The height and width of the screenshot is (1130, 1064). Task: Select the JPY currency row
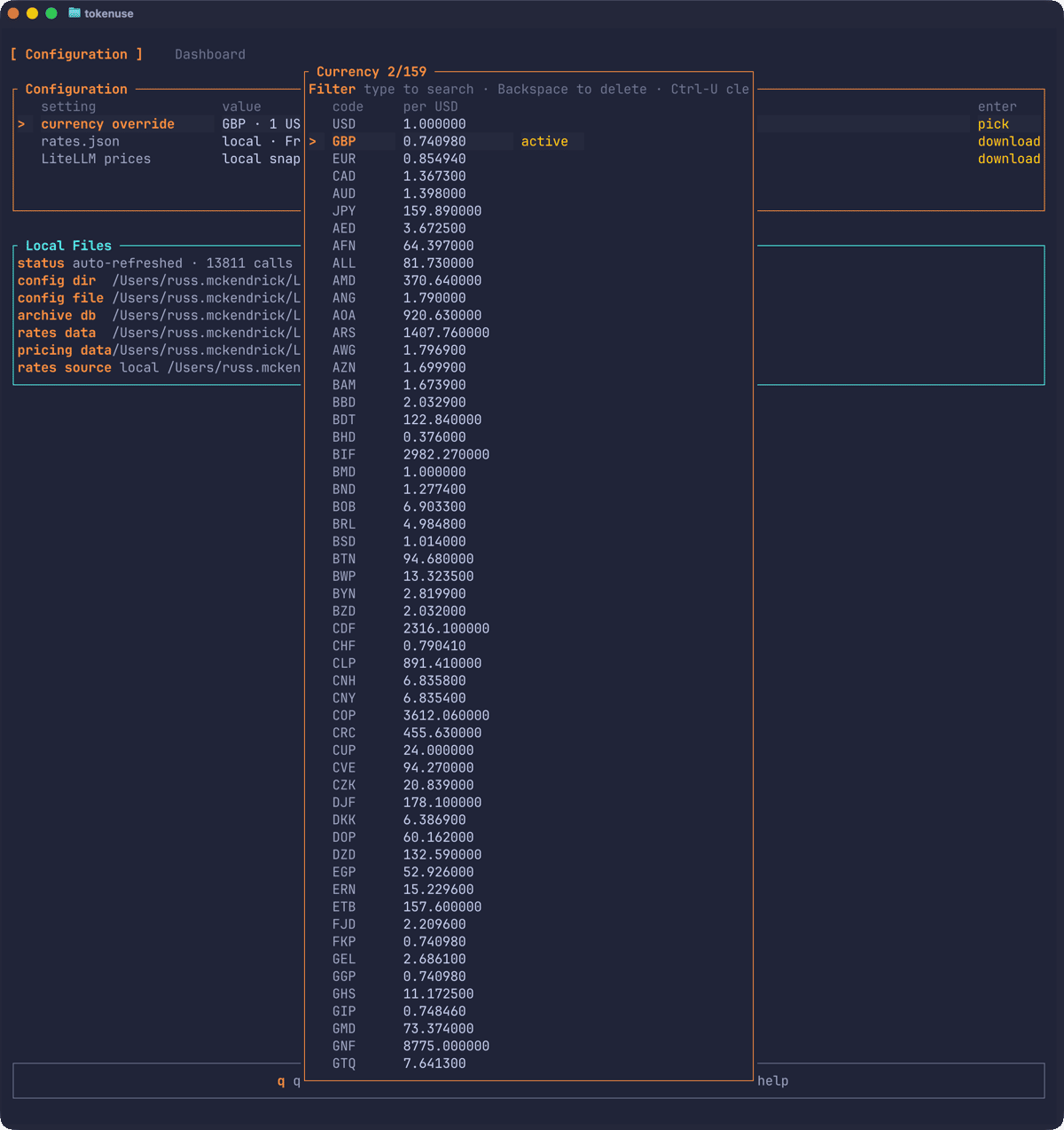(529, 211)
